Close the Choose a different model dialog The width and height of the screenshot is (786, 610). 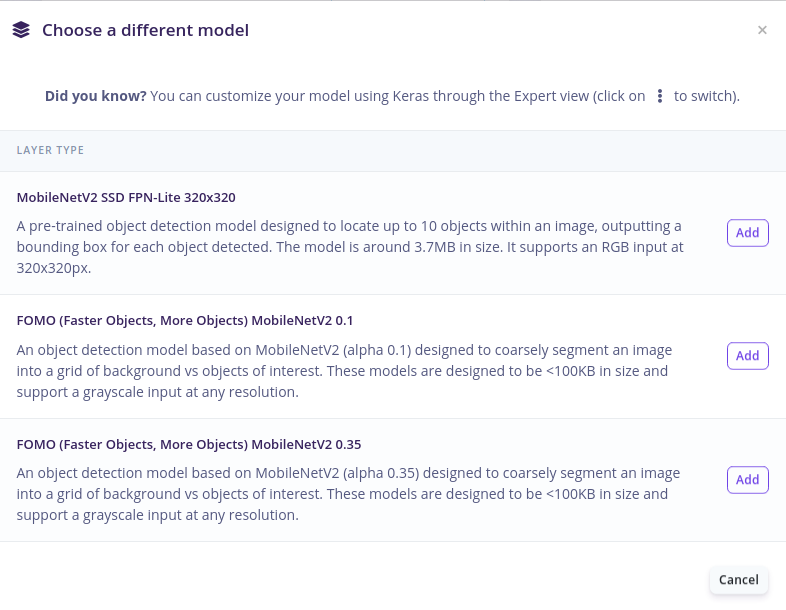click(x=762, y=30)
